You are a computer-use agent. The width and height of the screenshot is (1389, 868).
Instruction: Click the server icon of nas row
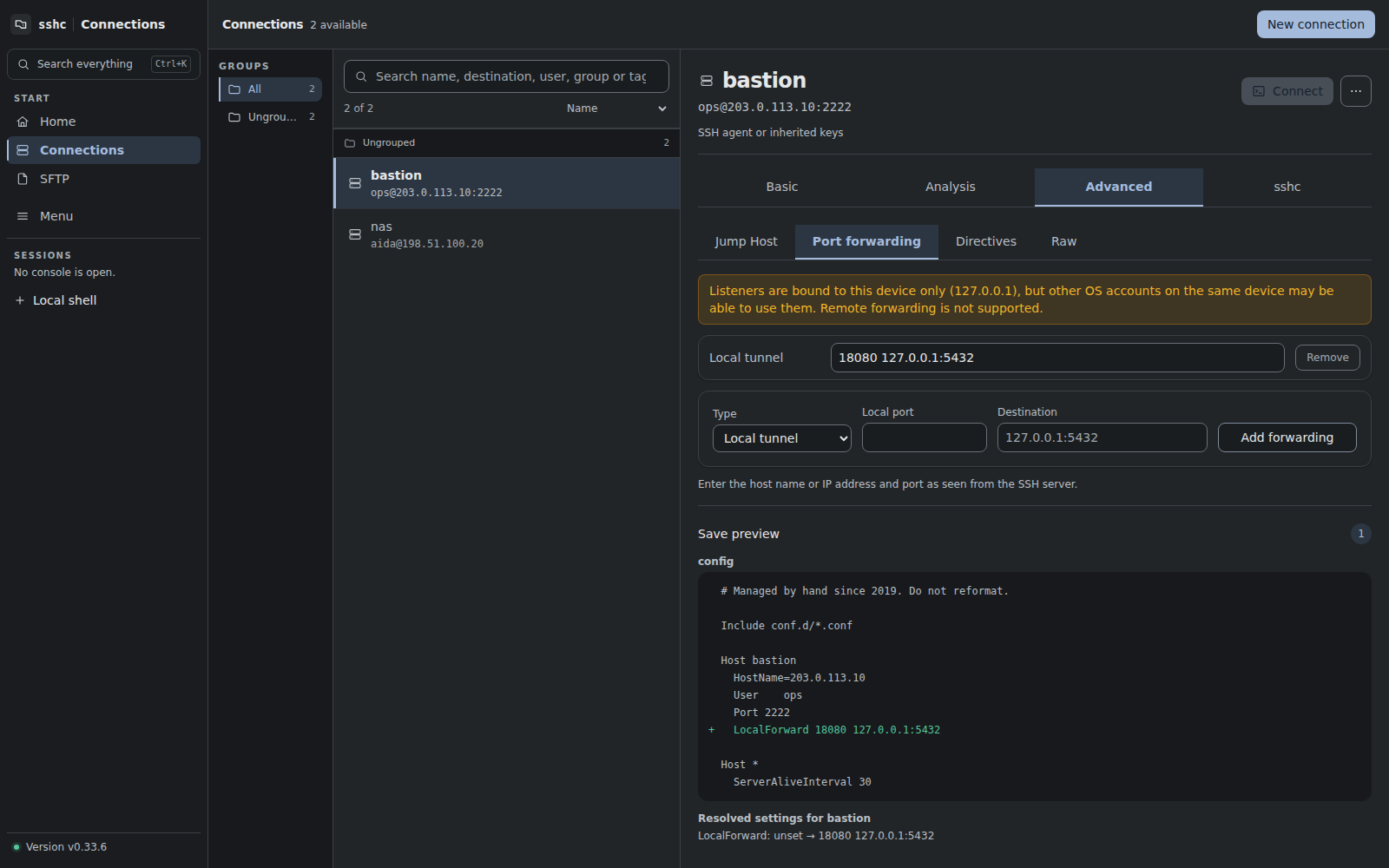(x=355, y=234)
